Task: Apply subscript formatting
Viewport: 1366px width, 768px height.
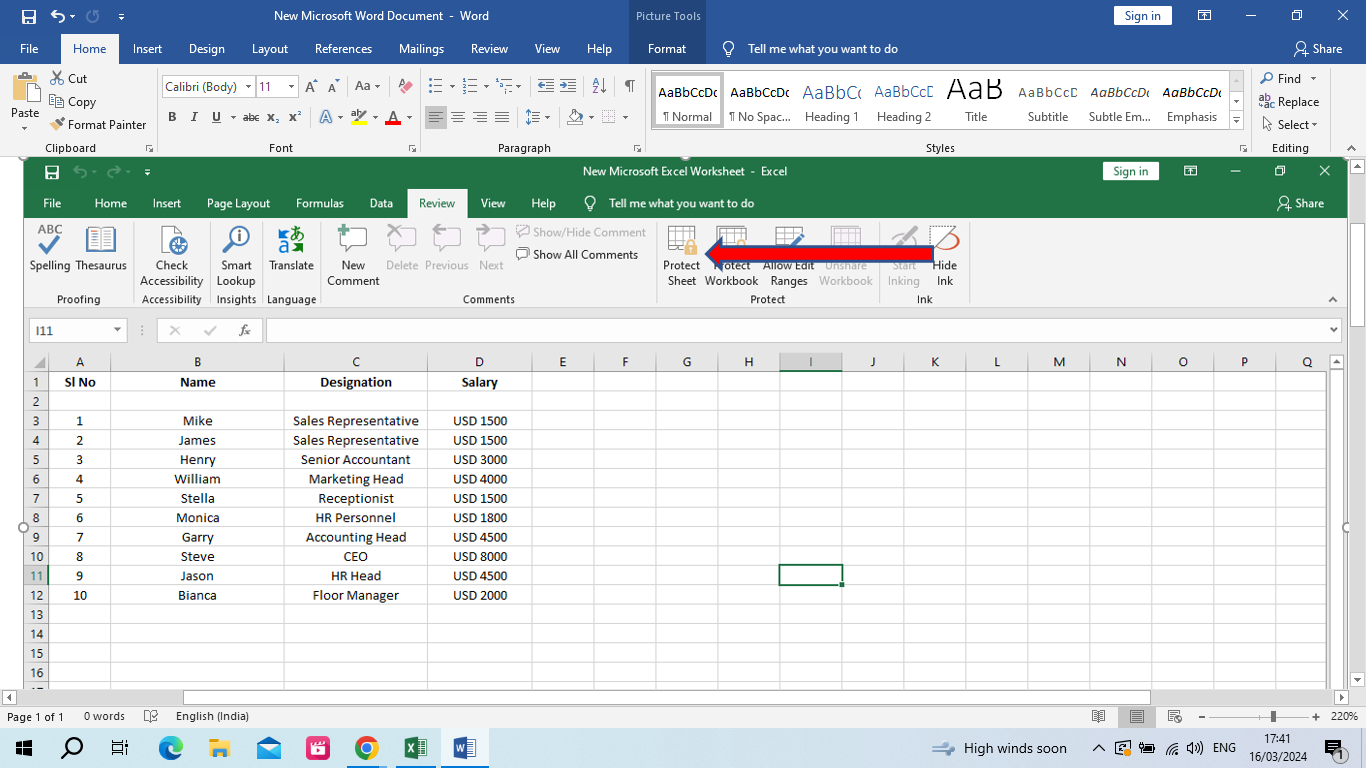Action: [x=275, y=117]
